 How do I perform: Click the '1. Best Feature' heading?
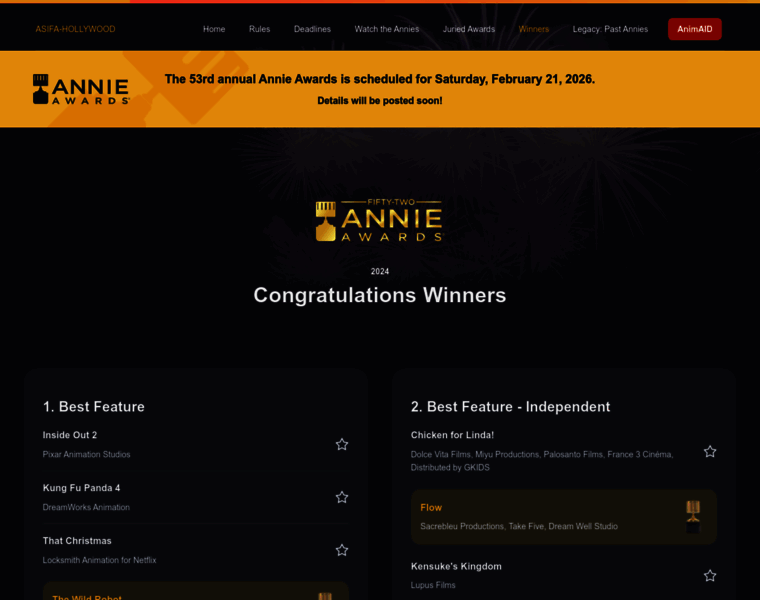(x=94, y=407)
